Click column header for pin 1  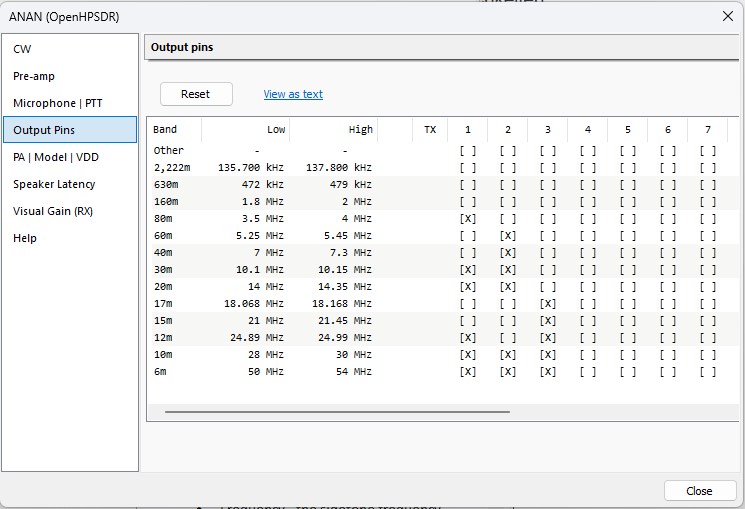click(x=468, y=130)
